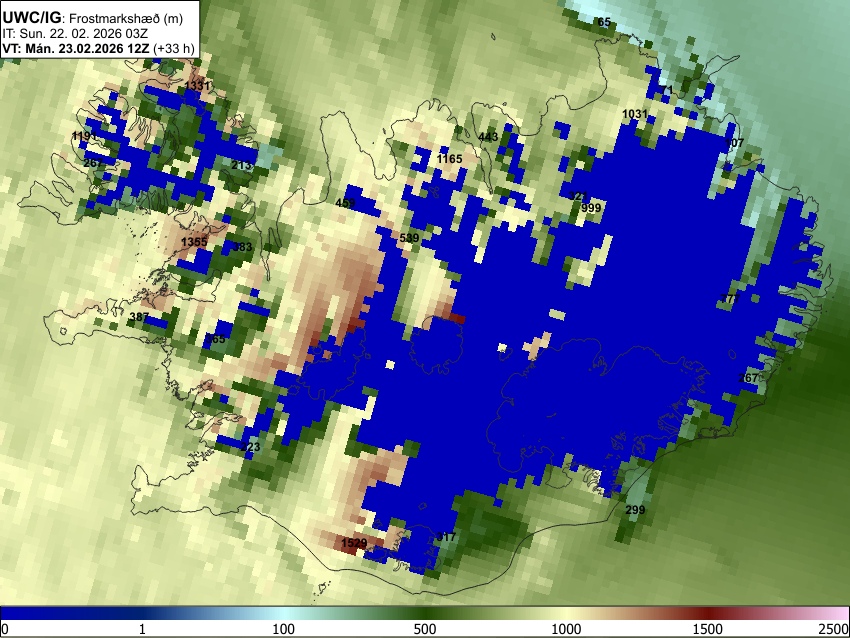This screenshot has width=850, height=638.
Task: Click the map value 1191
Action: tap(84, 136)
